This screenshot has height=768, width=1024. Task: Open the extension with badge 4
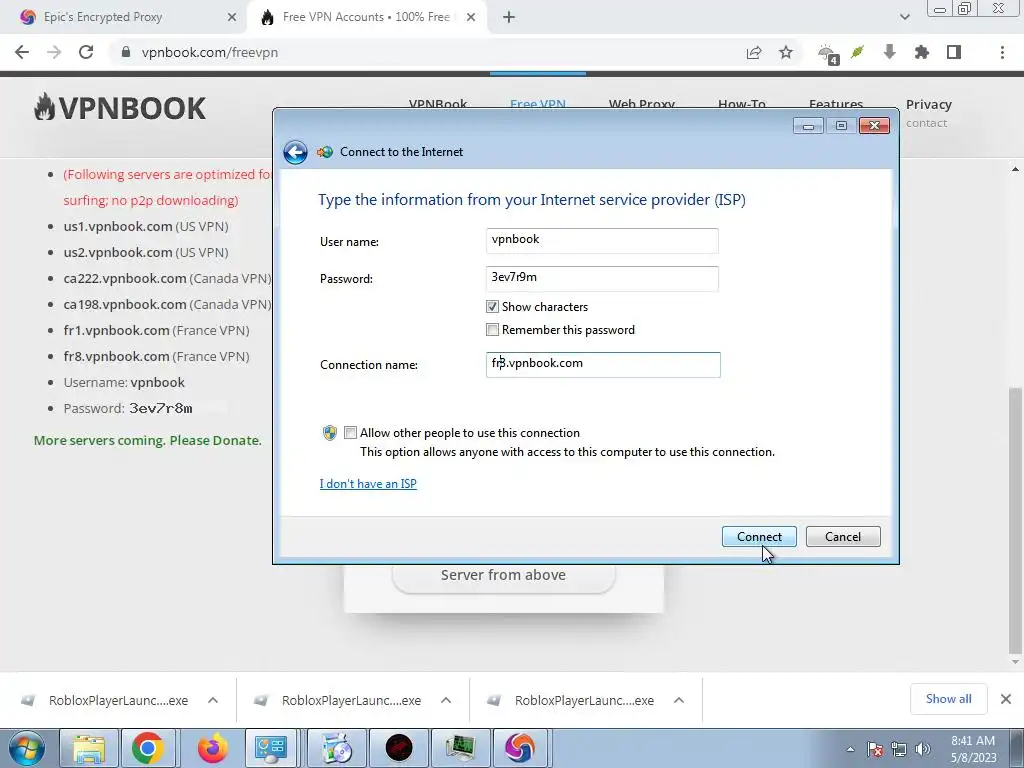coord(828,54)
